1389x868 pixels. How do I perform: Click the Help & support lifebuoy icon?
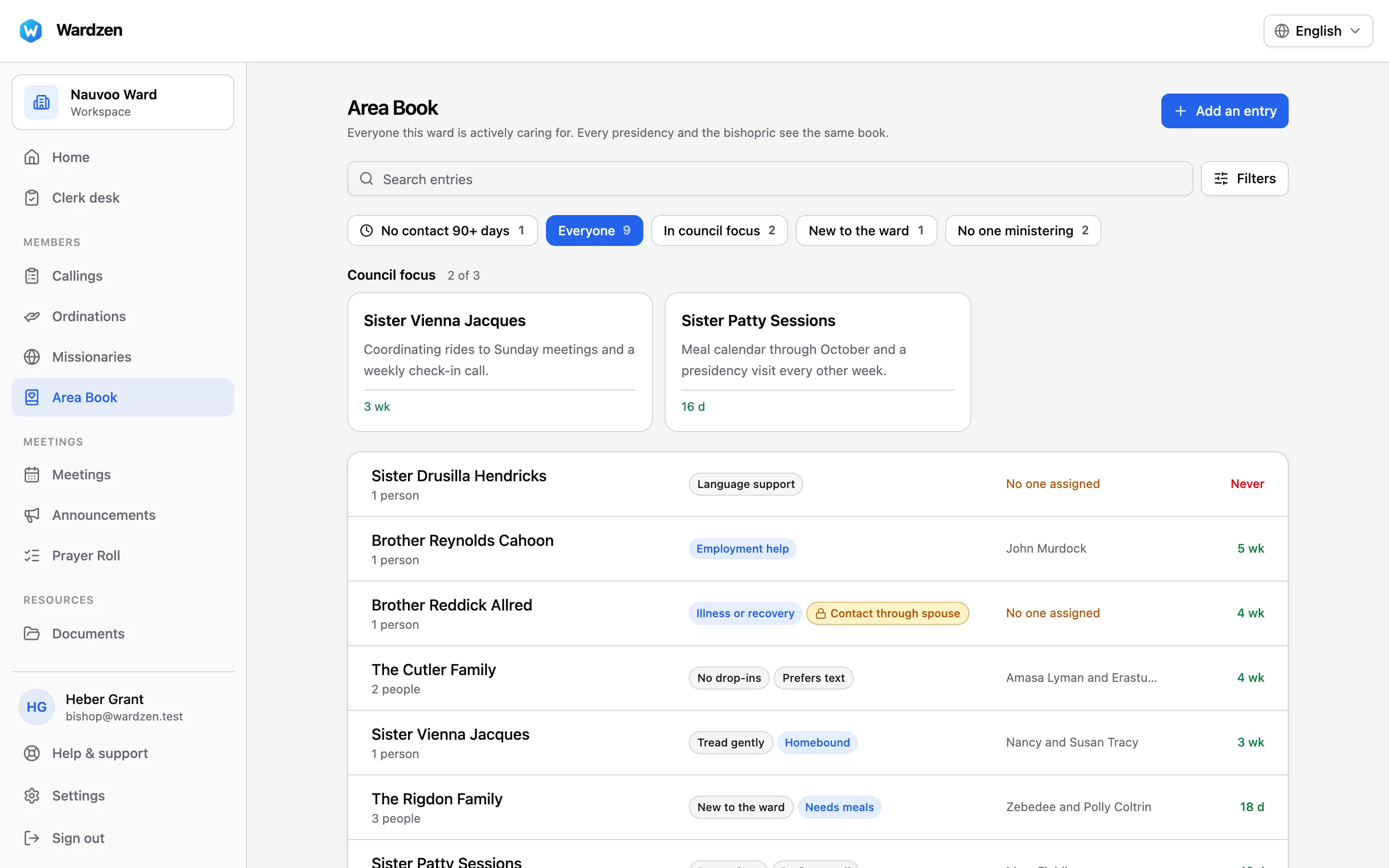(31, 753)
